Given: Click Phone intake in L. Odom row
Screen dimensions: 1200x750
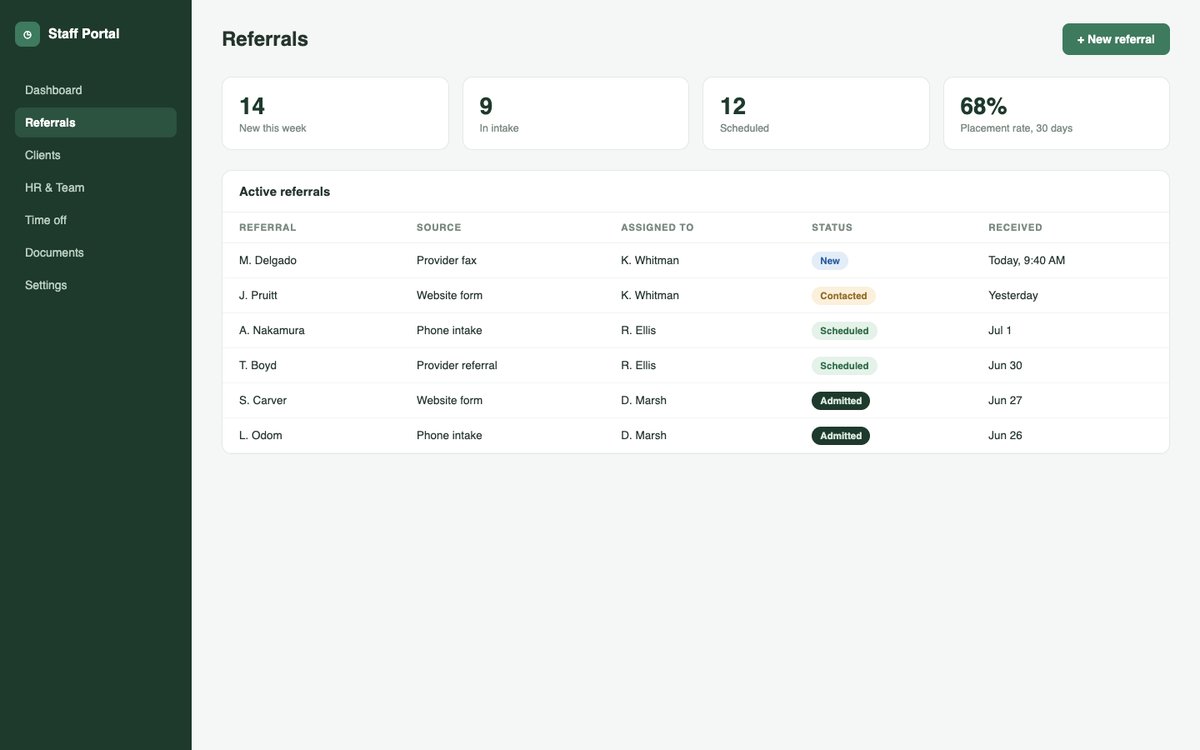Looking at the screenshot, I should (450, 435).
